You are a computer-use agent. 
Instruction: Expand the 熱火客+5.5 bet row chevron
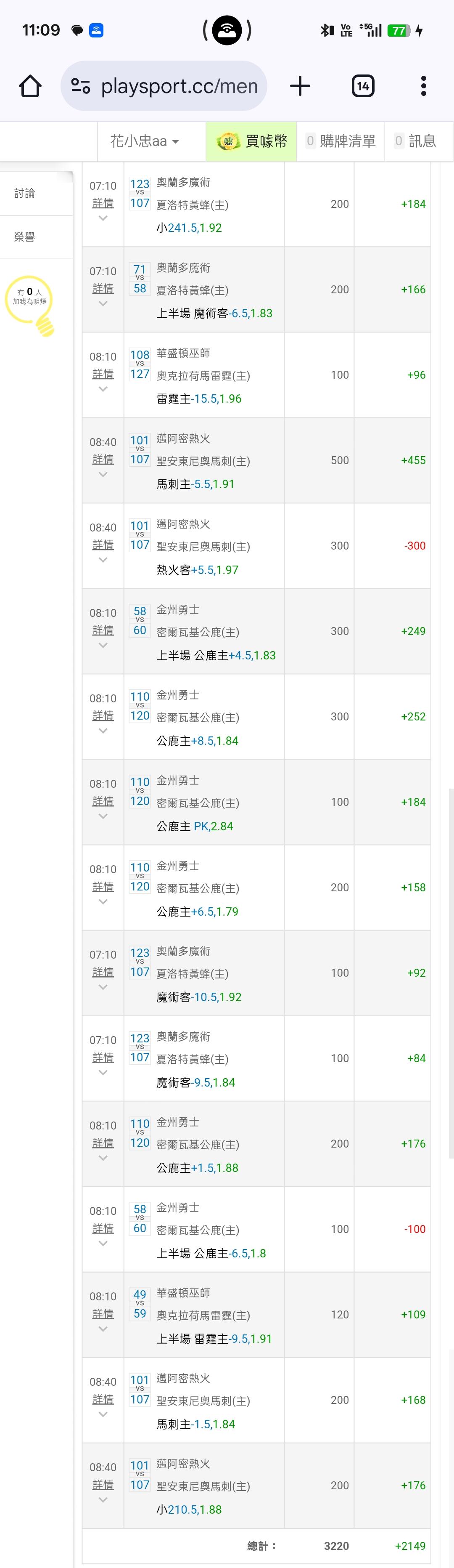click(x=103, y=560)
